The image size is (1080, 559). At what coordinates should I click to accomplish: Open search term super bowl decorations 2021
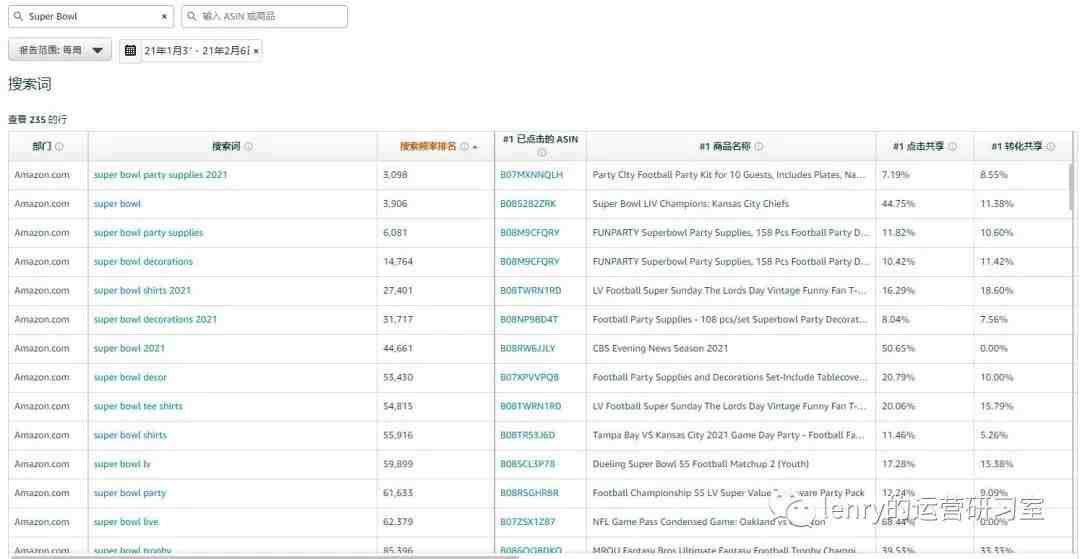click(x=155, y=319)
